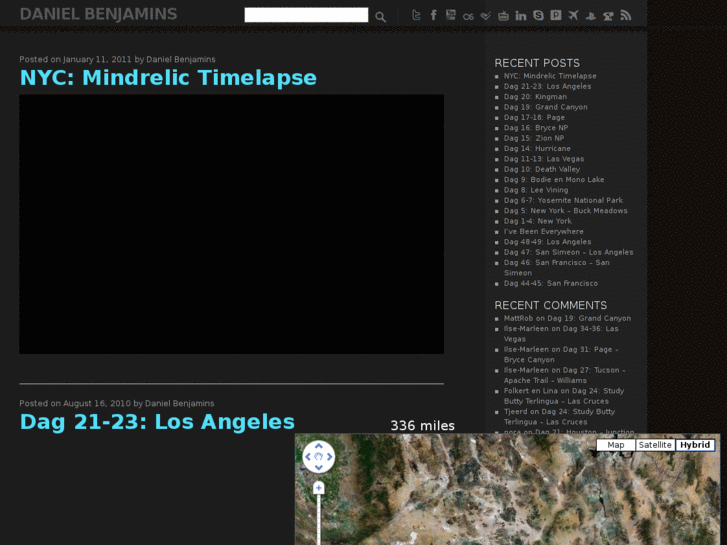Open recent post NYC: Mindrelic Timelapse in sidebar

click(550, 76)
